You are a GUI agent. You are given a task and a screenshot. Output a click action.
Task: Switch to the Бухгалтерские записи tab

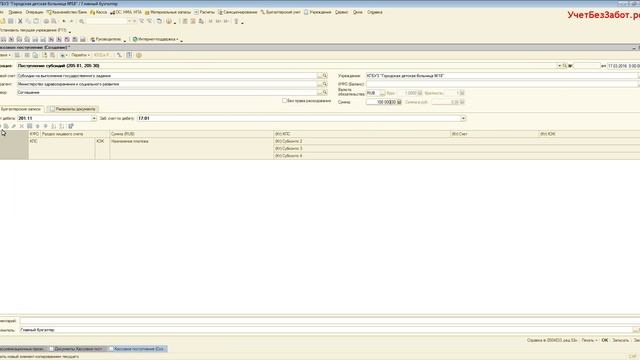coord(22,109)
